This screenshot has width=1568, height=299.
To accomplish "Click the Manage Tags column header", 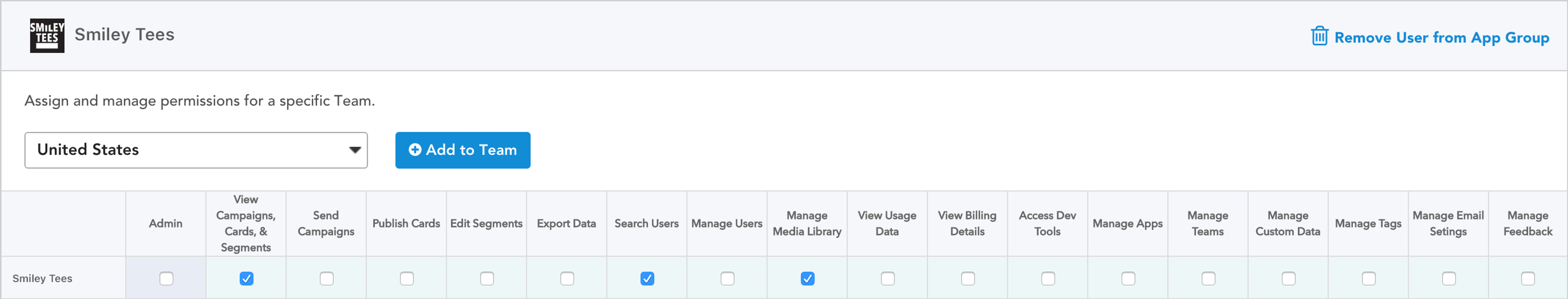I will click(x=1368, y=223).
